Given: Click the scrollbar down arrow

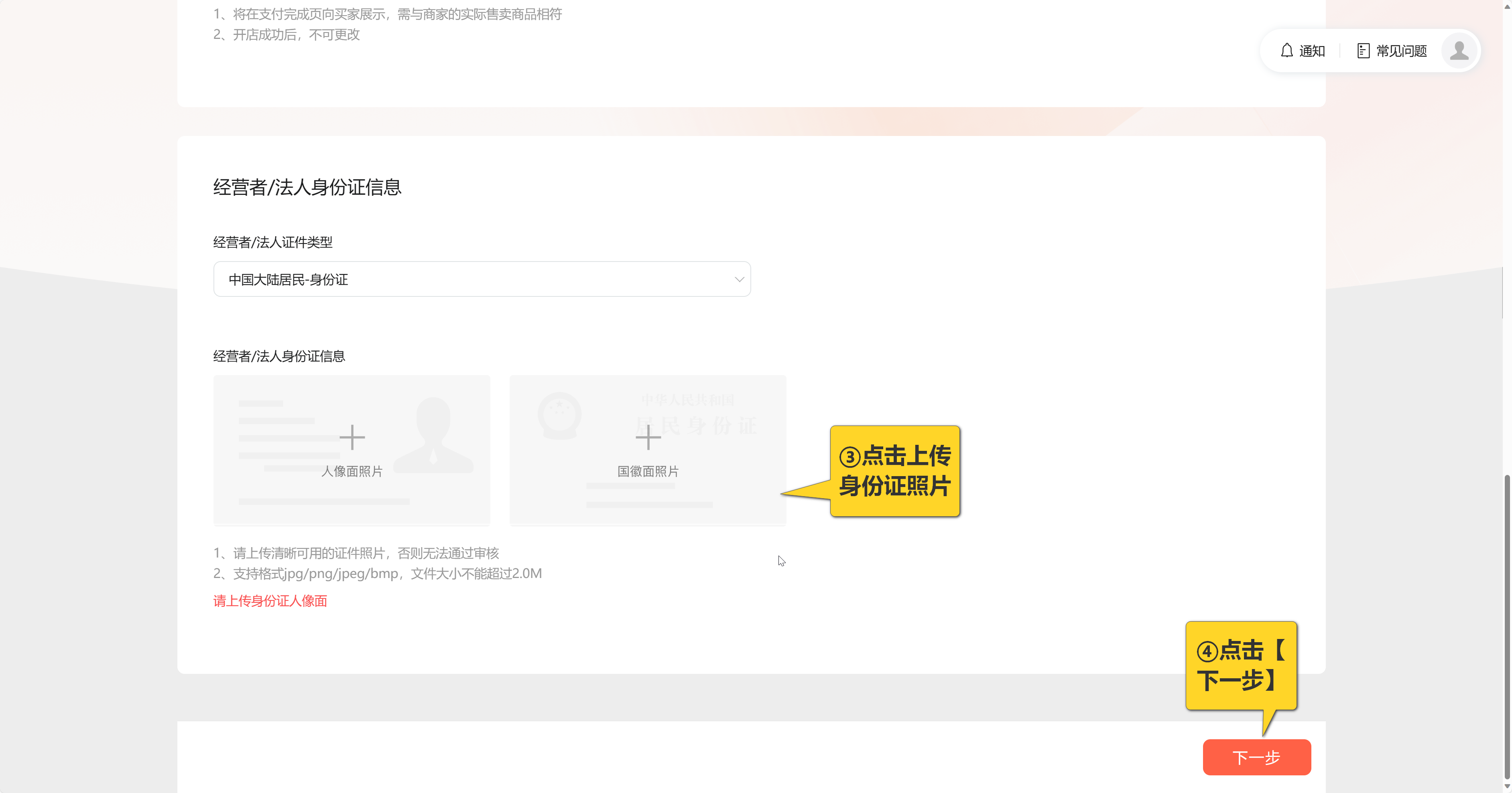Looking at the screenshot, I should [1507, 787].
